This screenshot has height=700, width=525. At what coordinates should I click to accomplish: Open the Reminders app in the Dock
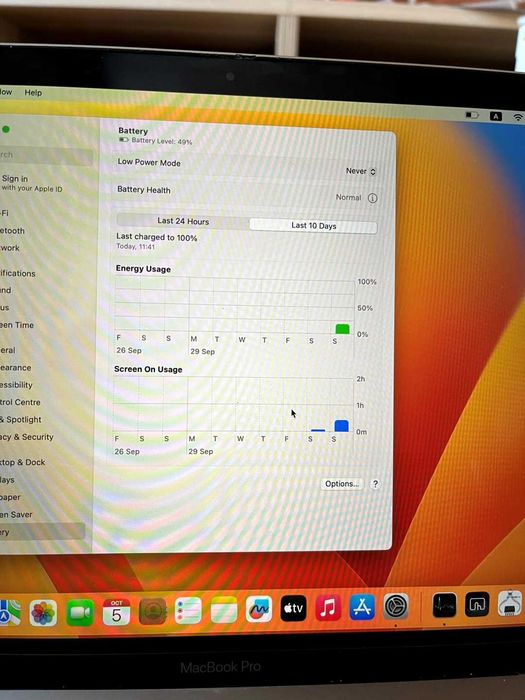tap(188, 610)
